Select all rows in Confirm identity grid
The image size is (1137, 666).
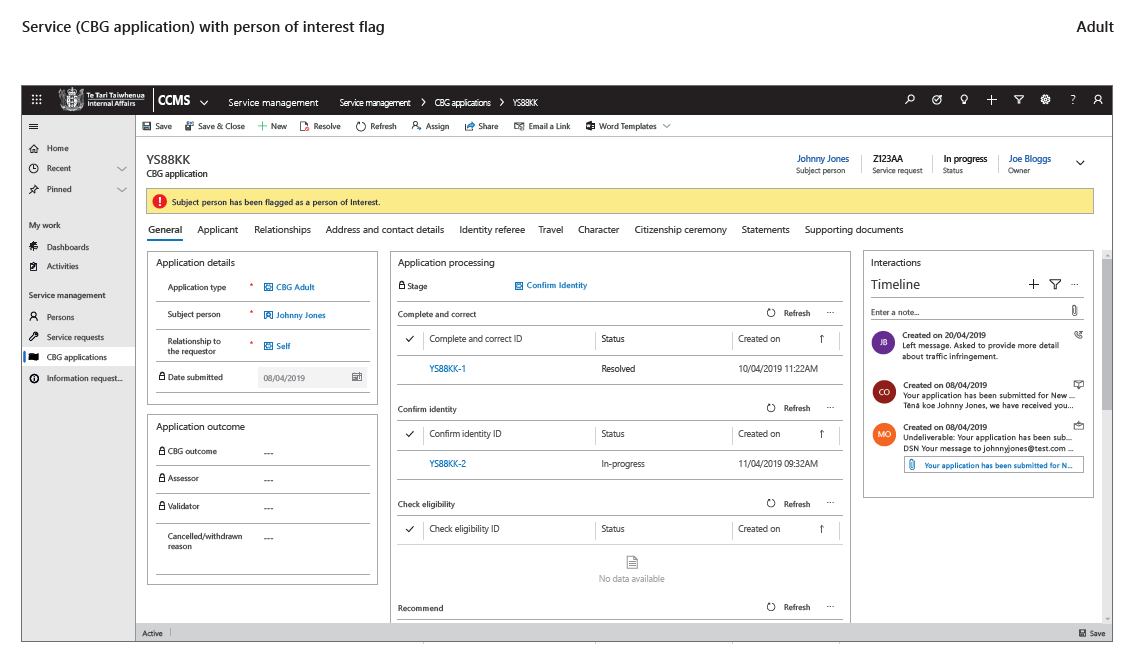pos(410,434)
